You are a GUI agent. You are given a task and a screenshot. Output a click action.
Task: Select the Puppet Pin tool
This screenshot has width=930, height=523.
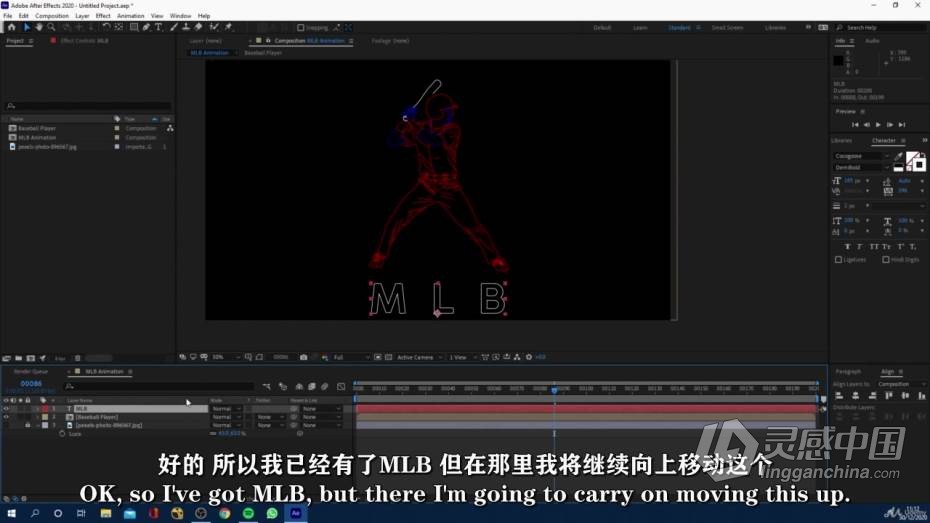[x=228, y=27]
